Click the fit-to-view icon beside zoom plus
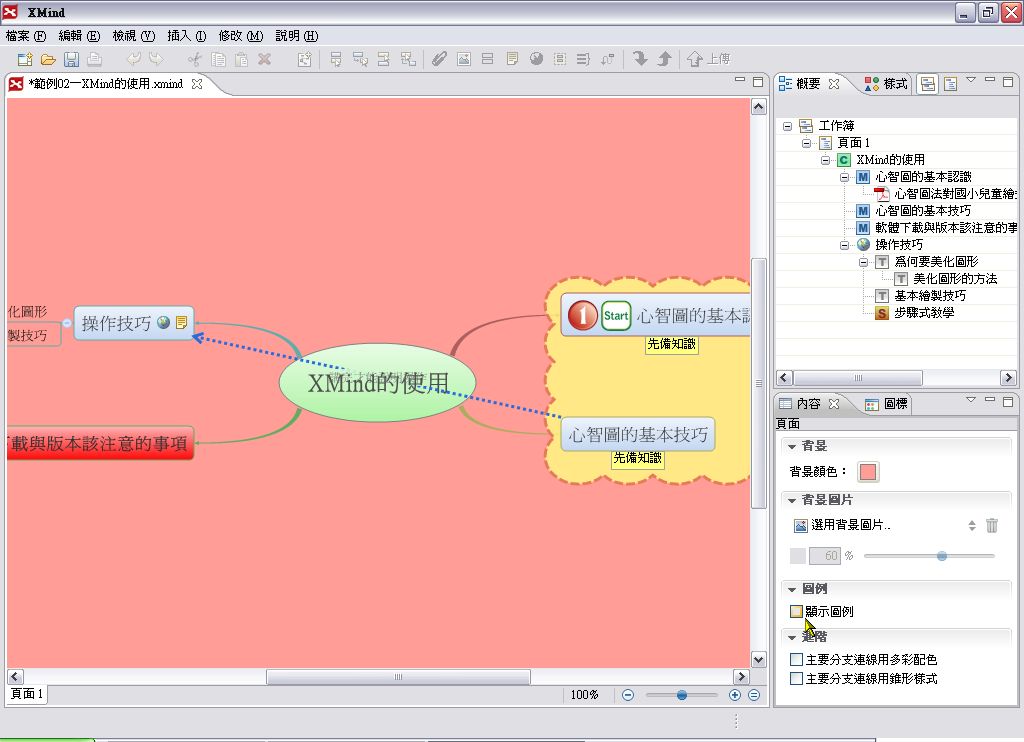 pos(754,695)
